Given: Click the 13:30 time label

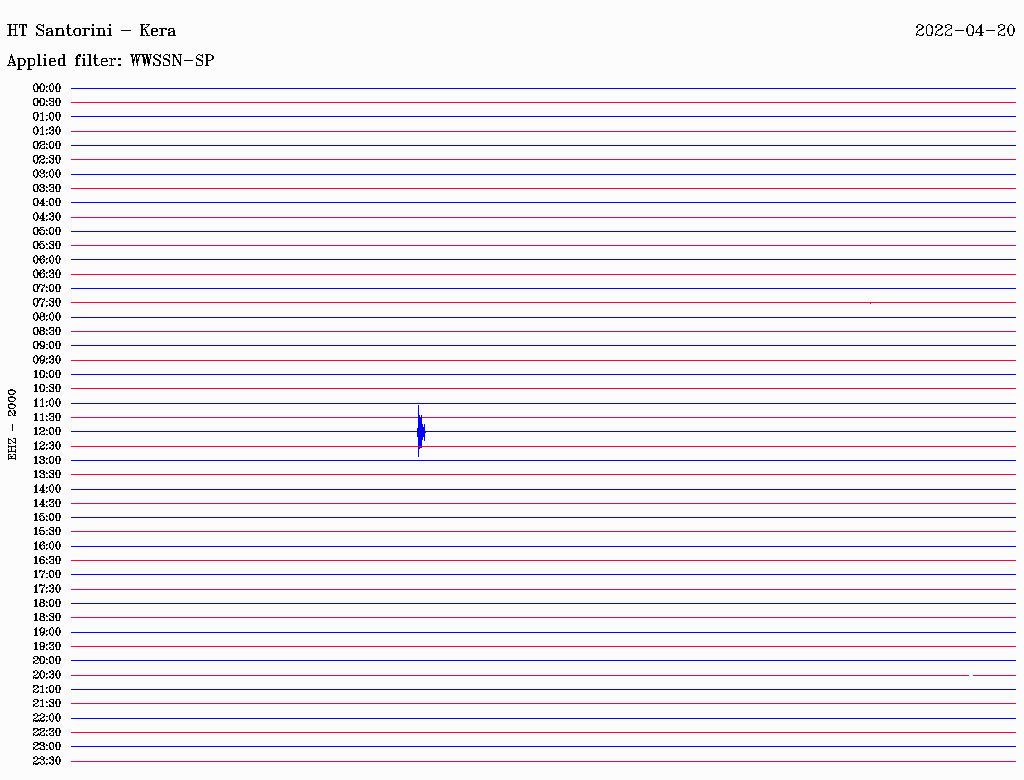Looking at the screenshot, I should pyautogui.click(x=47, y=475).
